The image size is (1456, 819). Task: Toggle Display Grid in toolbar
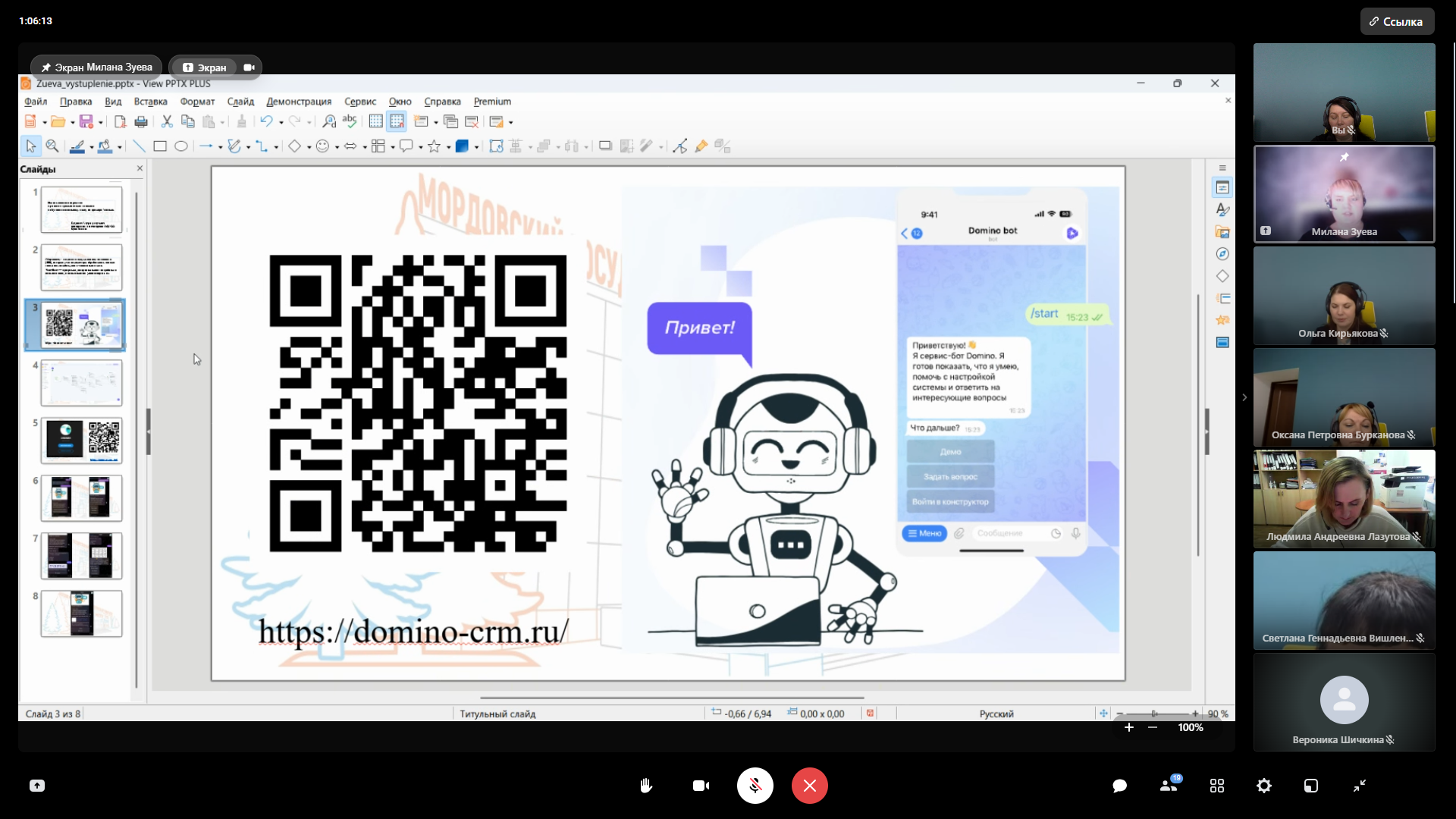[375, 121]
